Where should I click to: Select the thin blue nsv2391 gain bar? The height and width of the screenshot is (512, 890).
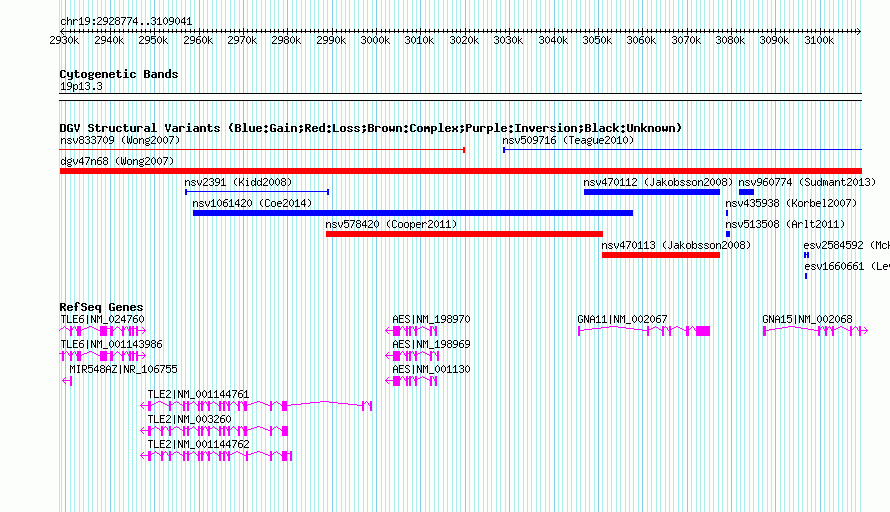[x=257, y=192]
